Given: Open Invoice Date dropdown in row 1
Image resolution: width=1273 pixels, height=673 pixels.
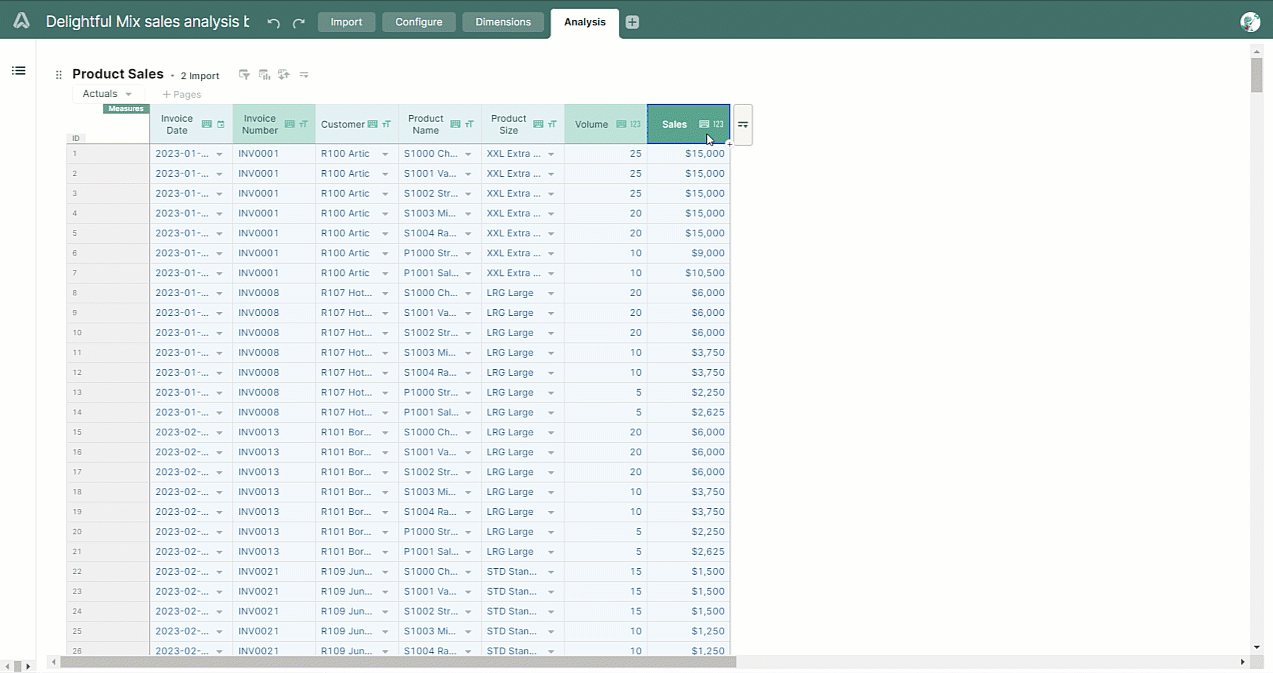Looking at the screenshot, I should pyautogui.click(x=219, y=154).
